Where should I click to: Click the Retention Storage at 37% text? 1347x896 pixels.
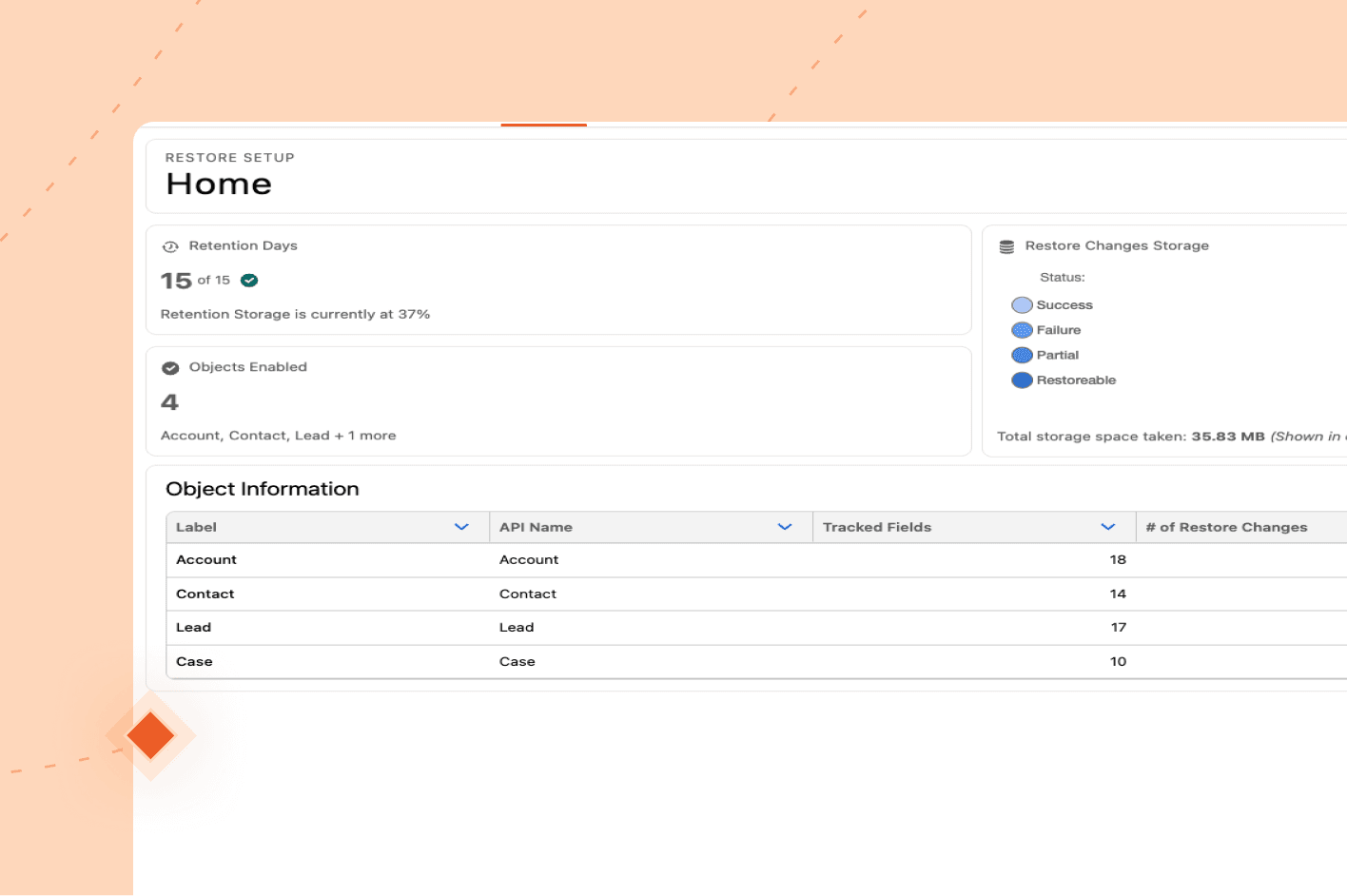(x=295, y=314)
